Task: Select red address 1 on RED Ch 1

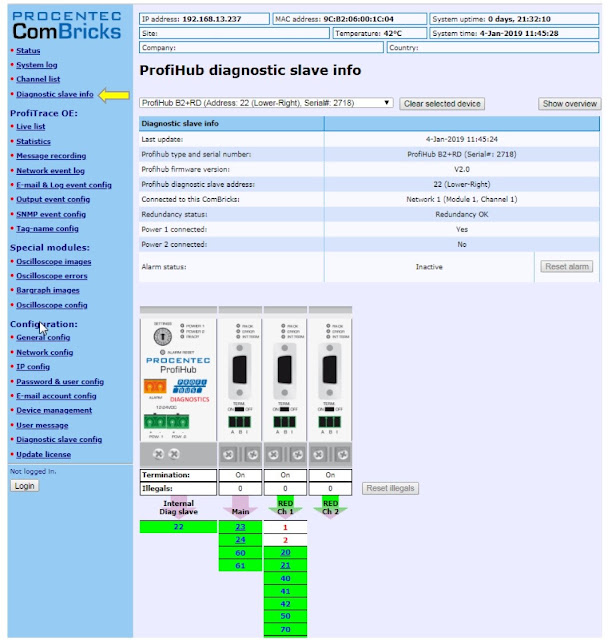Action: [x=285, y=527]
